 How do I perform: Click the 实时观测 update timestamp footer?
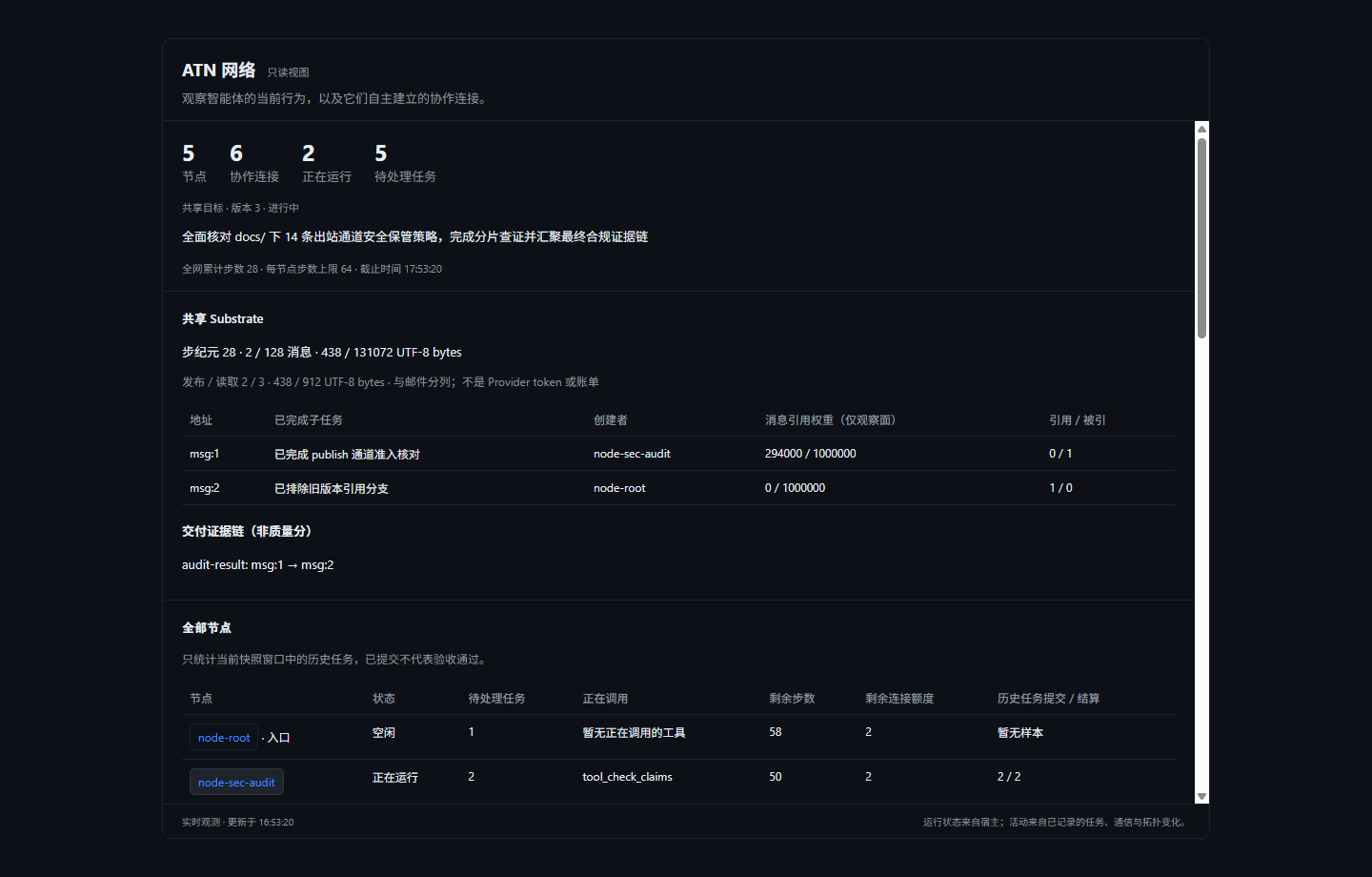tap(237, 822)
